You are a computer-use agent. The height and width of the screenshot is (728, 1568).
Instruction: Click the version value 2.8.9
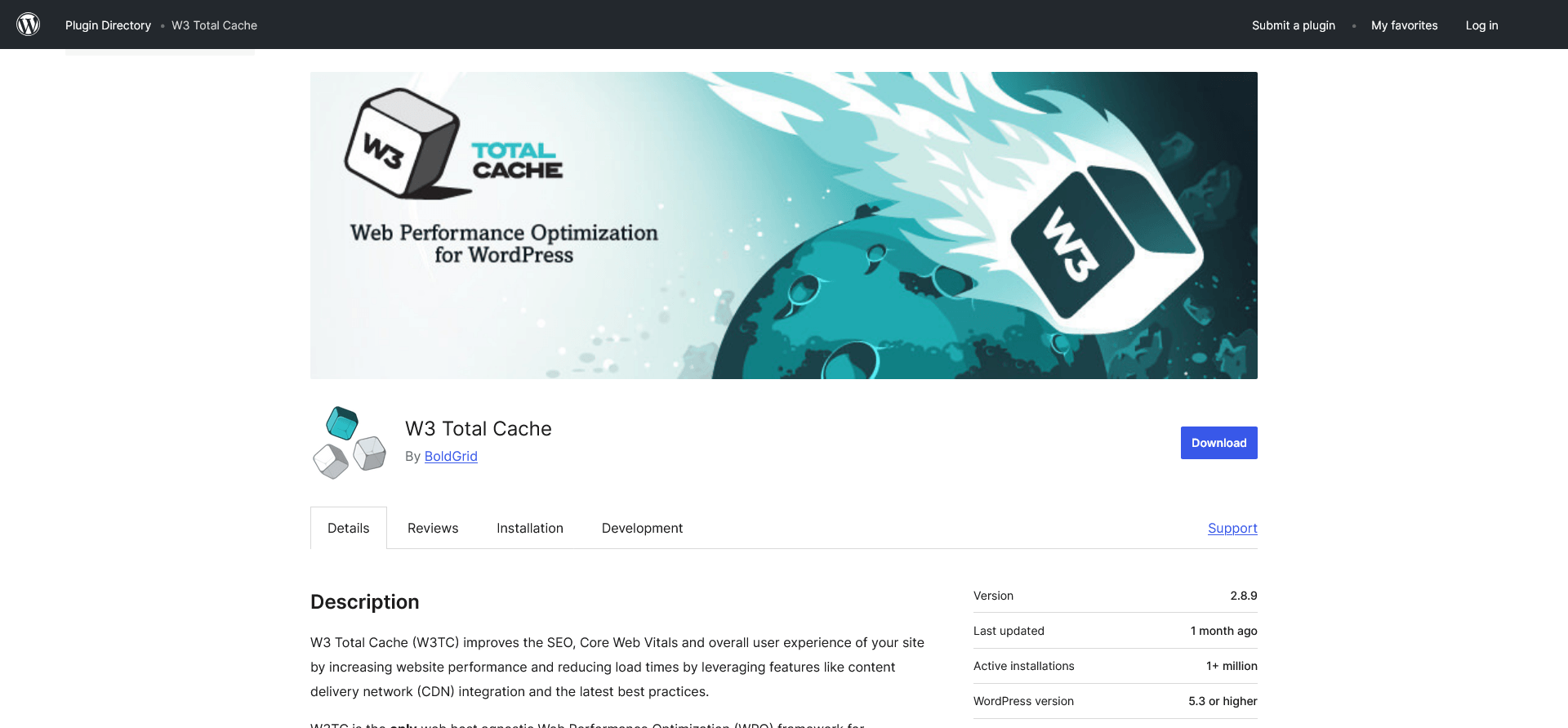1244,596
